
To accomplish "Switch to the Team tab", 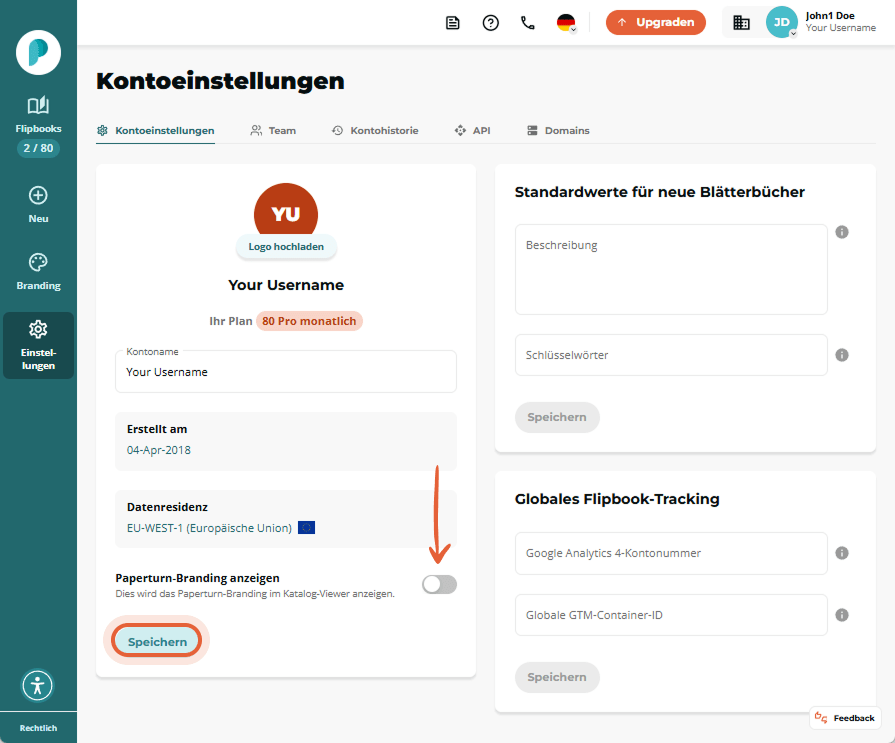I will pyautogui.click(x=273, y=131).
